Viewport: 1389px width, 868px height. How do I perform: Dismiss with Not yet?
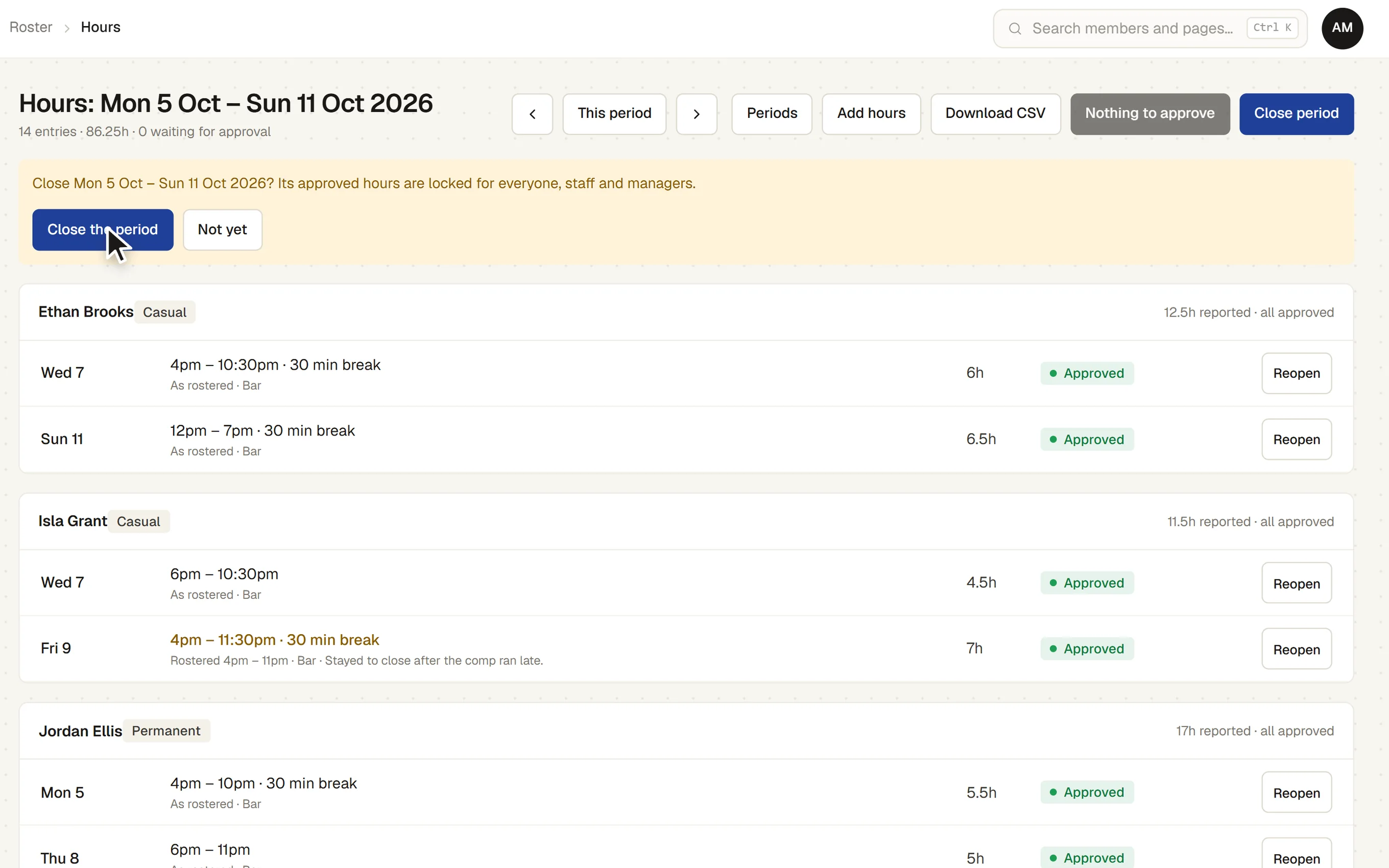(222, 230)
